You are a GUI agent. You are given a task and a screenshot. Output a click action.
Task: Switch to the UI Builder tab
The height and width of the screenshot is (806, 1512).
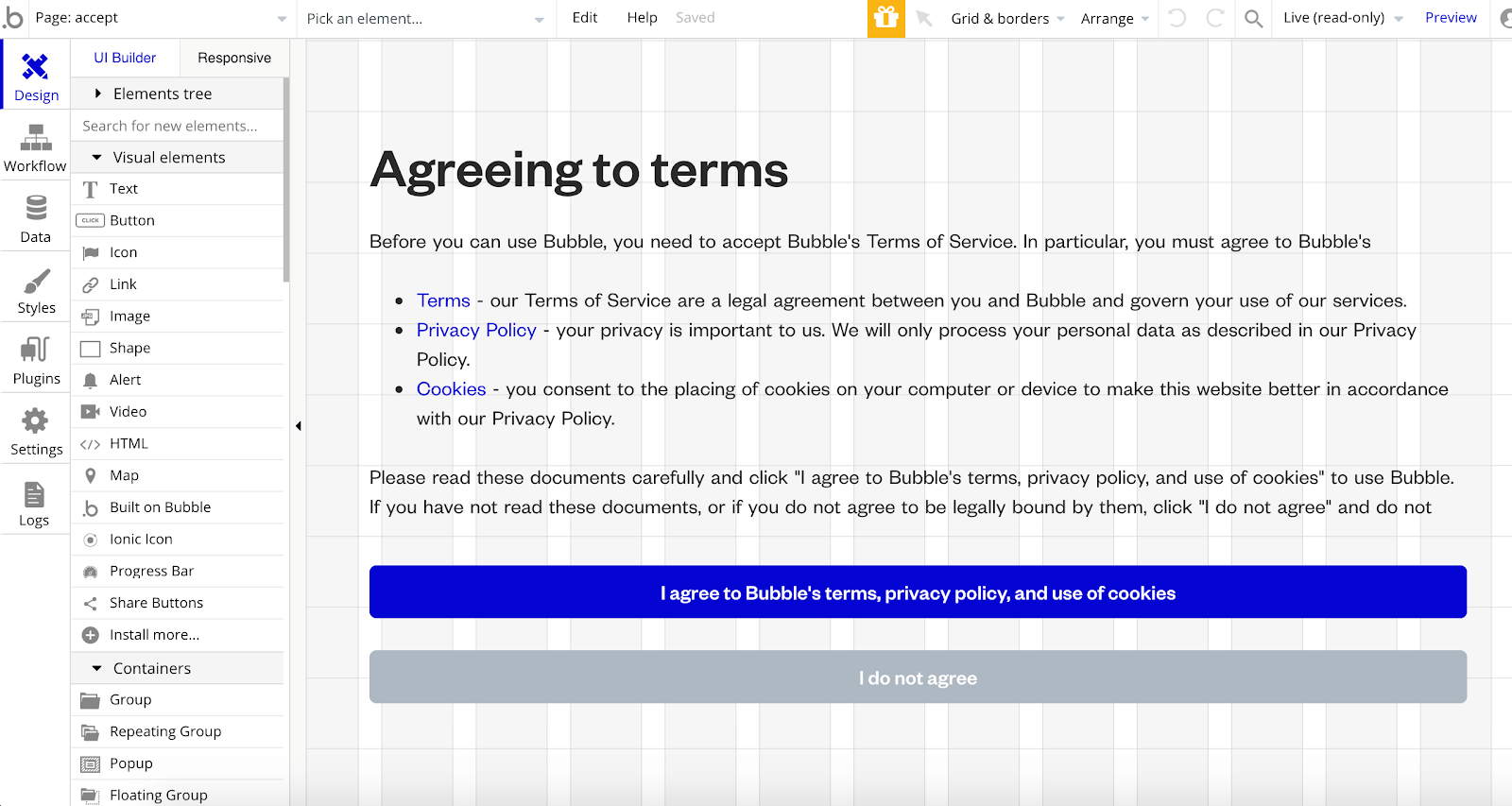coord(125,58)
